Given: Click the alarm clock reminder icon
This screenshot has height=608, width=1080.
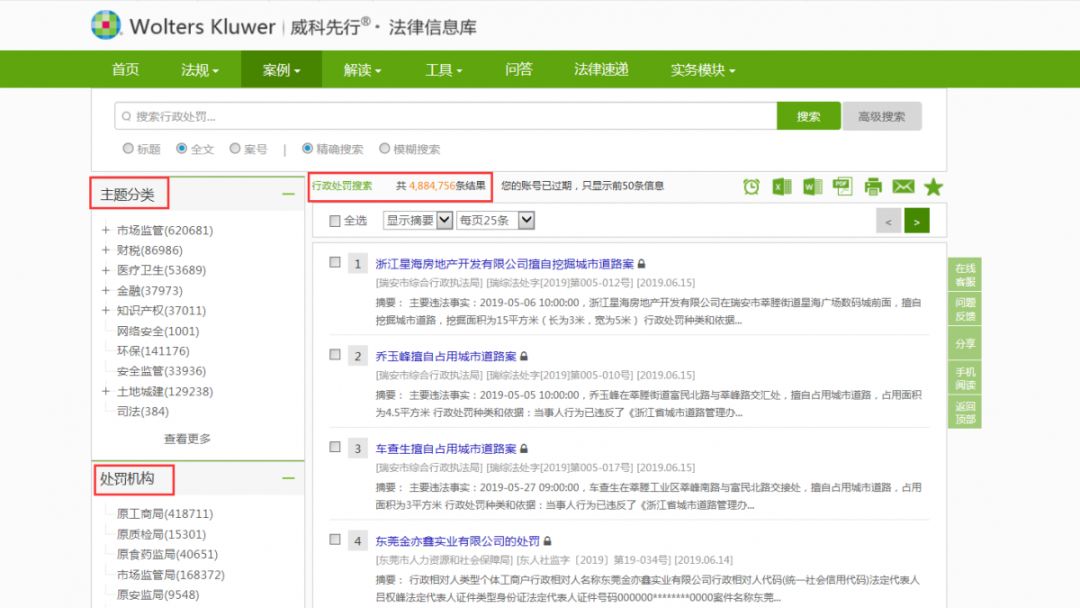Looking at the screenshot, I should (751, 186).
